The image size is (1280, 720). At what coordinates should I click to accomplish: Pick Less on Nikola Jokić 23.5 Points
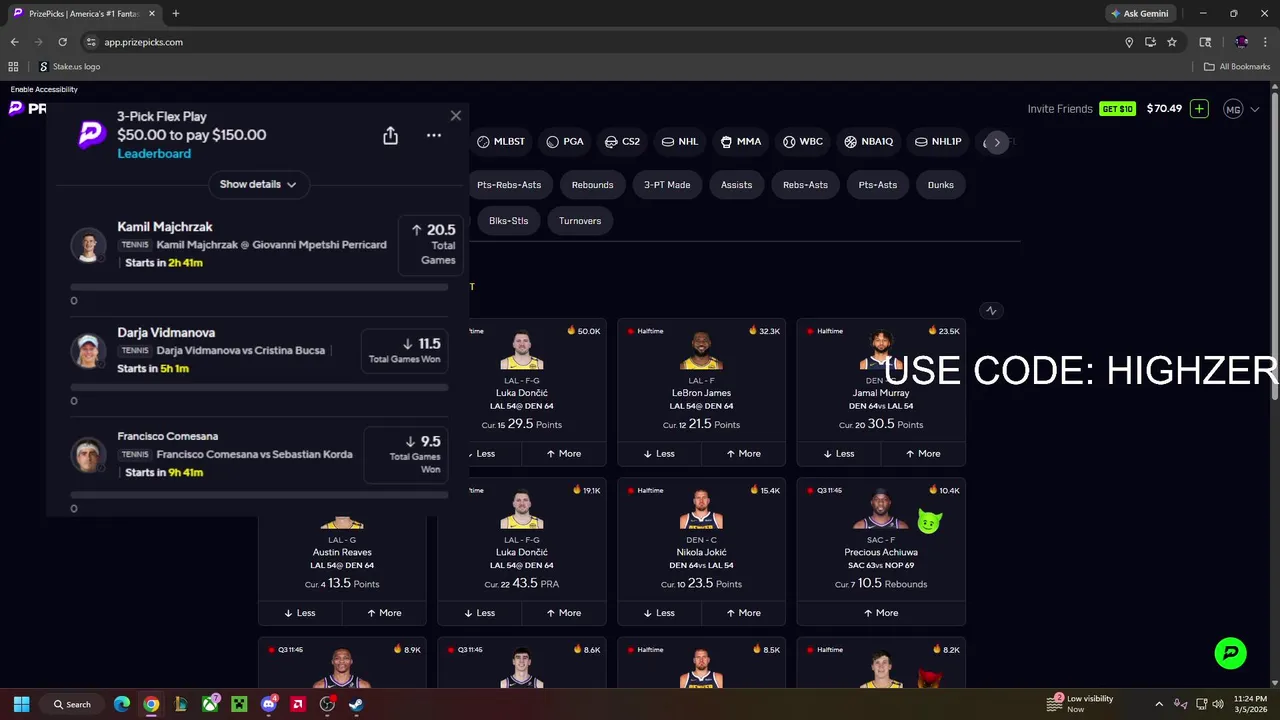pyautogui.click(x=659, y=613)
